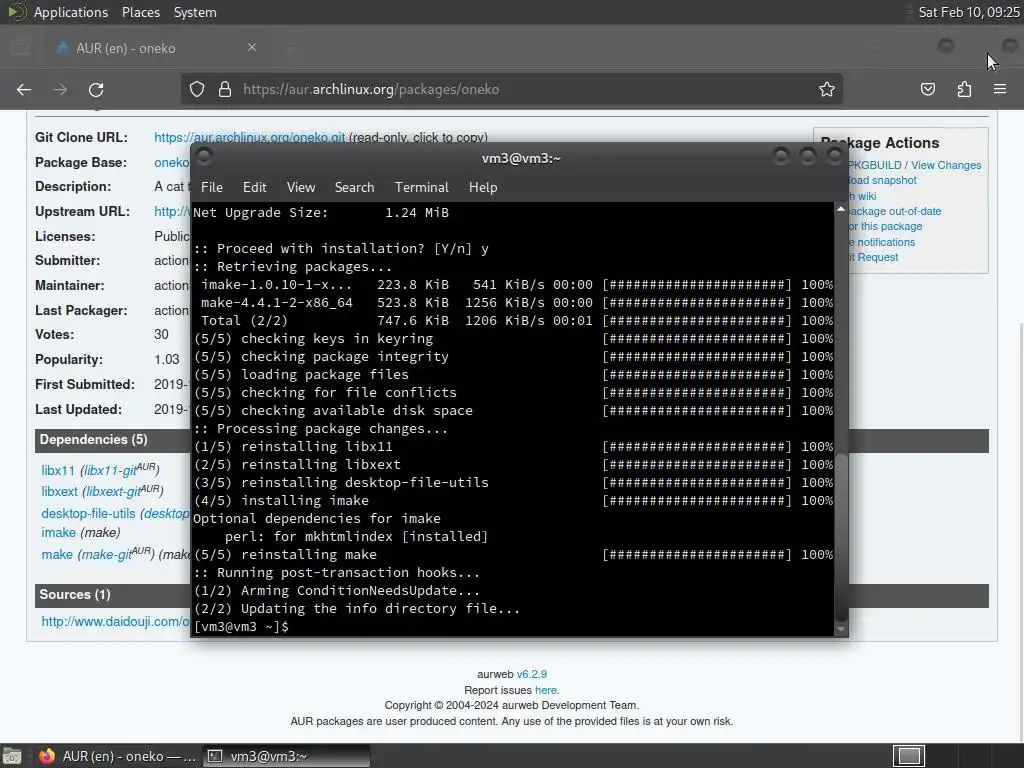Viewport: 1024px width, 768px height.
Task: Open Save to Pocket button
Action: (x=927, y=89)
